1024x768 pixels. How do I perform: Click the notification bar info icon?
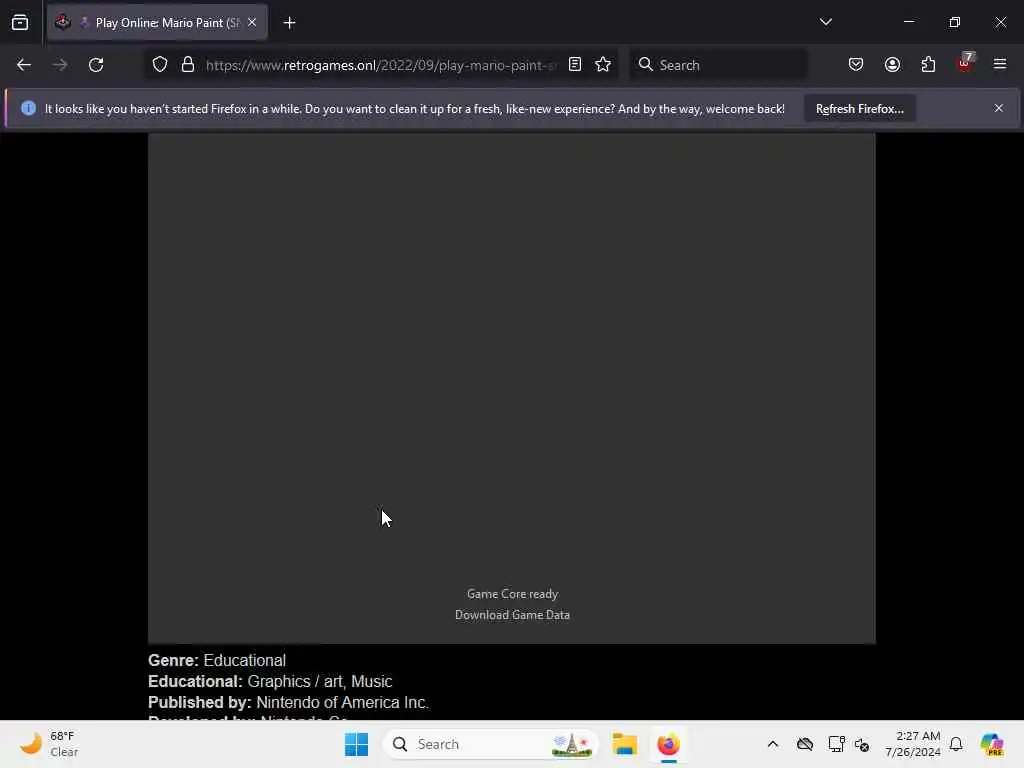(28, 108)
